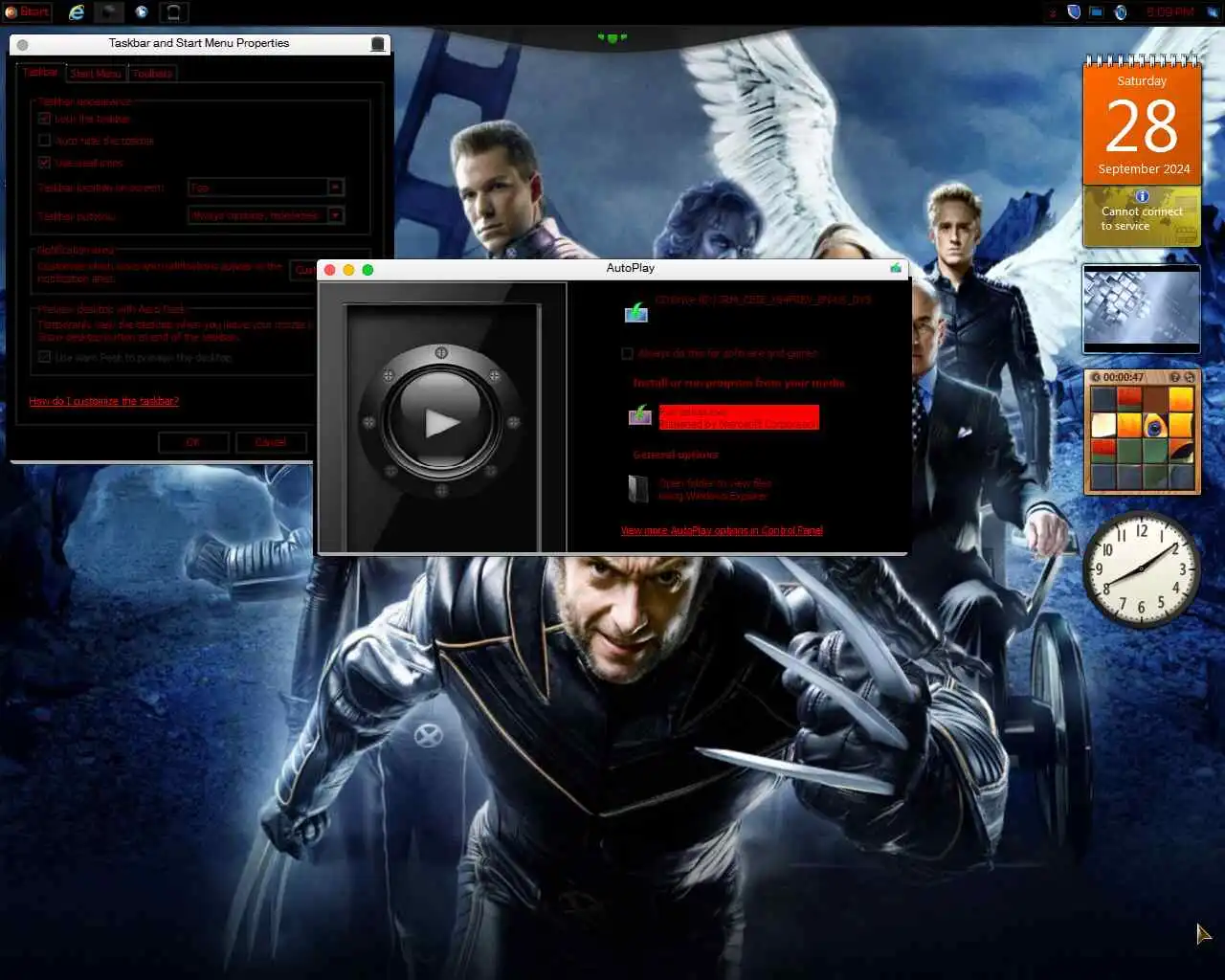Click the dark cube taskbar icon
This screenshot has width=1225, height=980.
pos(109,12)
